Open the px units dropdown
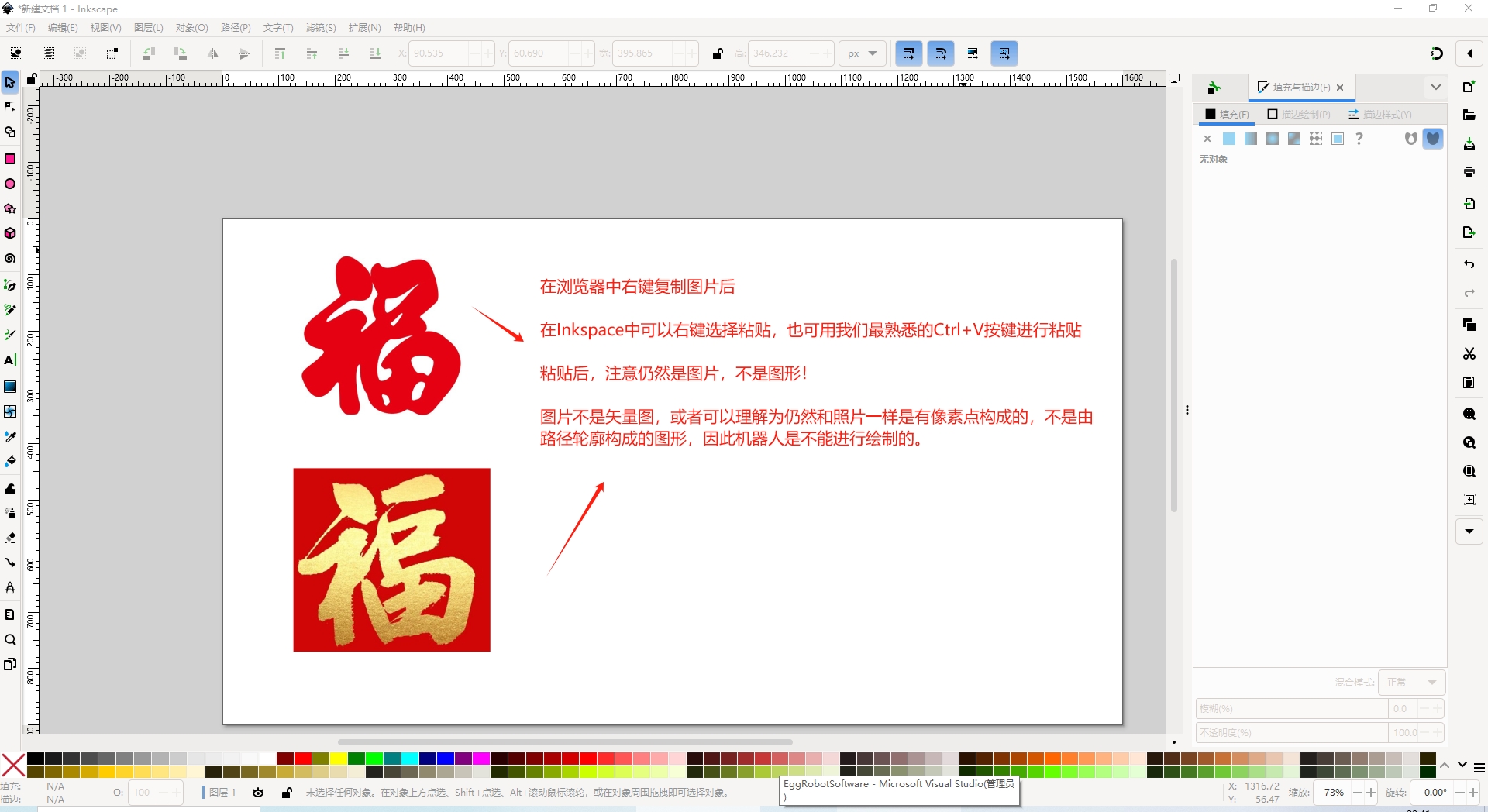 862,53
